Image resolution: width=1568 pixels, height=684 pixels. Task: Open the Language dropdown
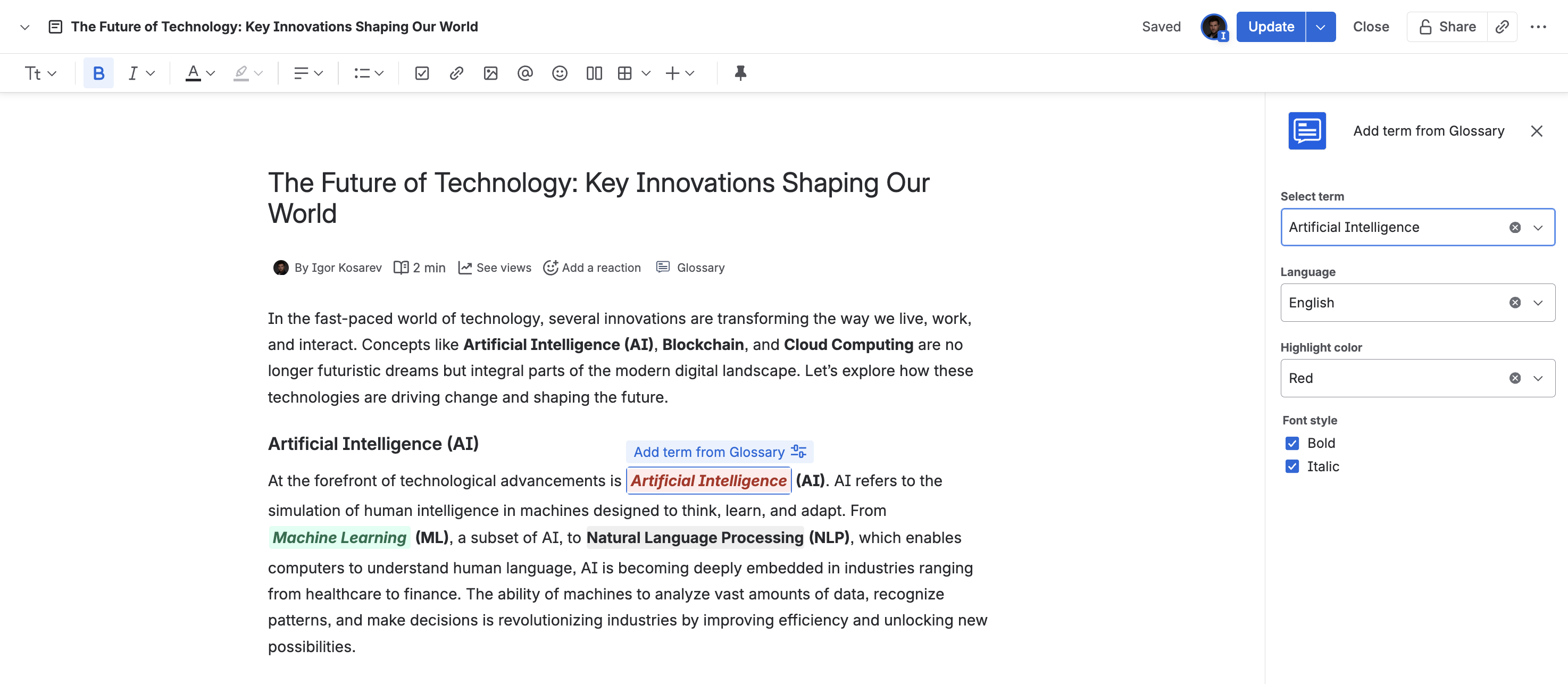tap(1538, 303)
